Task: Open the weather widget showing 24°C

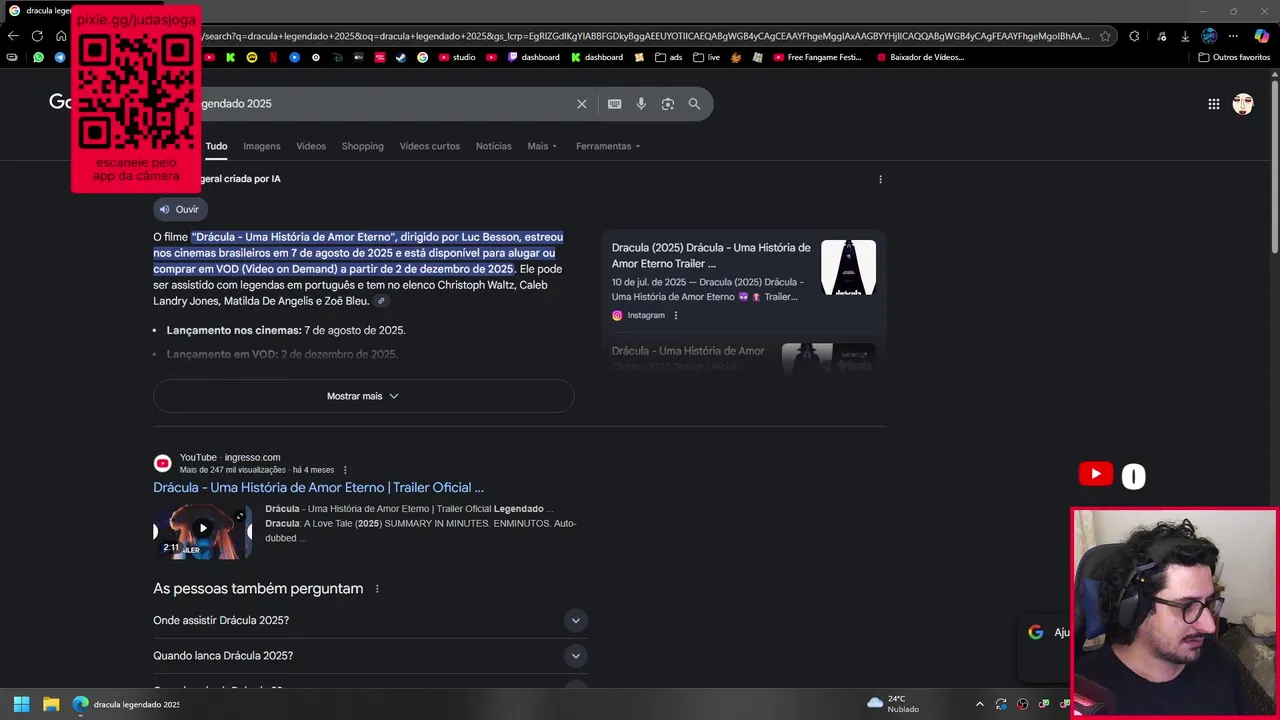Action: click(x=893, y=704)
